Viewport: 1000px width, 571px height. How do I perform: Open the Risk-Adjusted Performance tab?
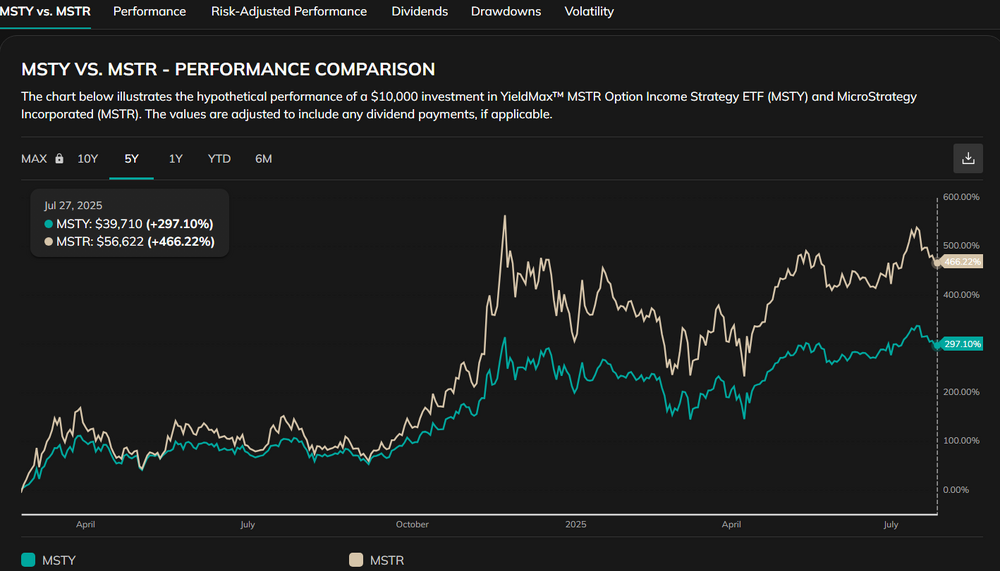(x=288, y=12)
